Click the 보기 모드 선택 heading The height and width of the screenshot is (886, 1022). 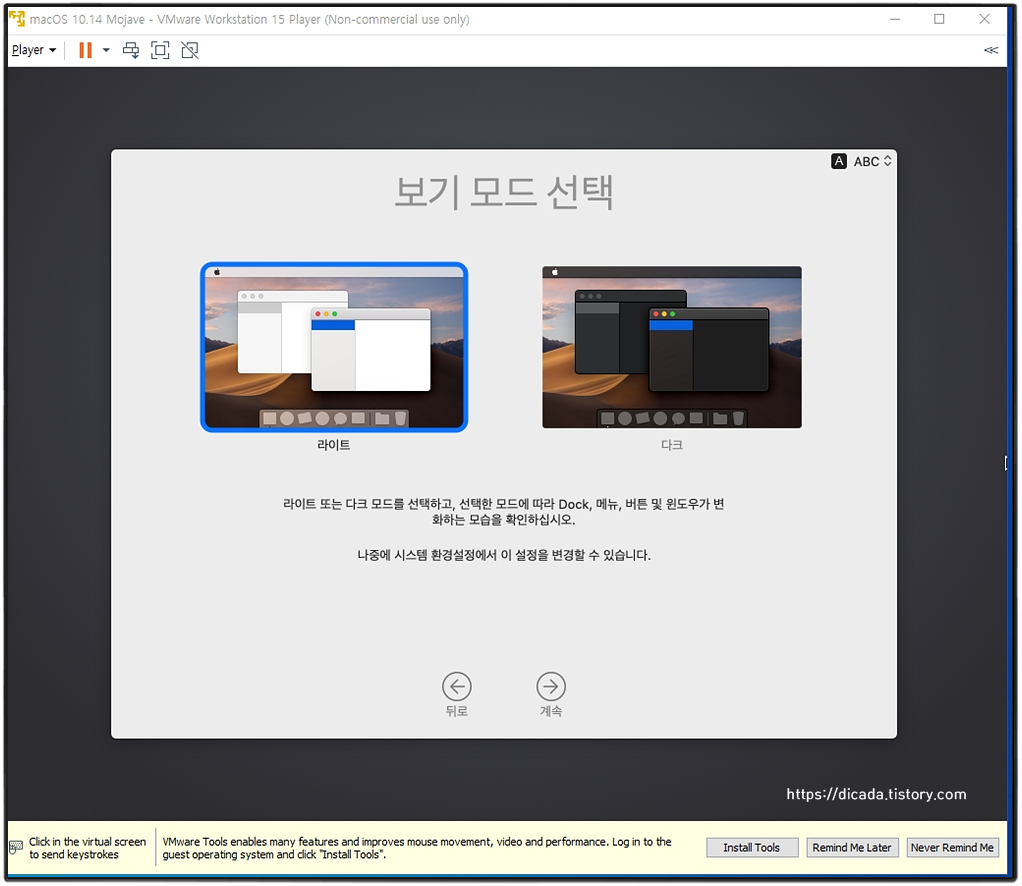tap(504, 192)
